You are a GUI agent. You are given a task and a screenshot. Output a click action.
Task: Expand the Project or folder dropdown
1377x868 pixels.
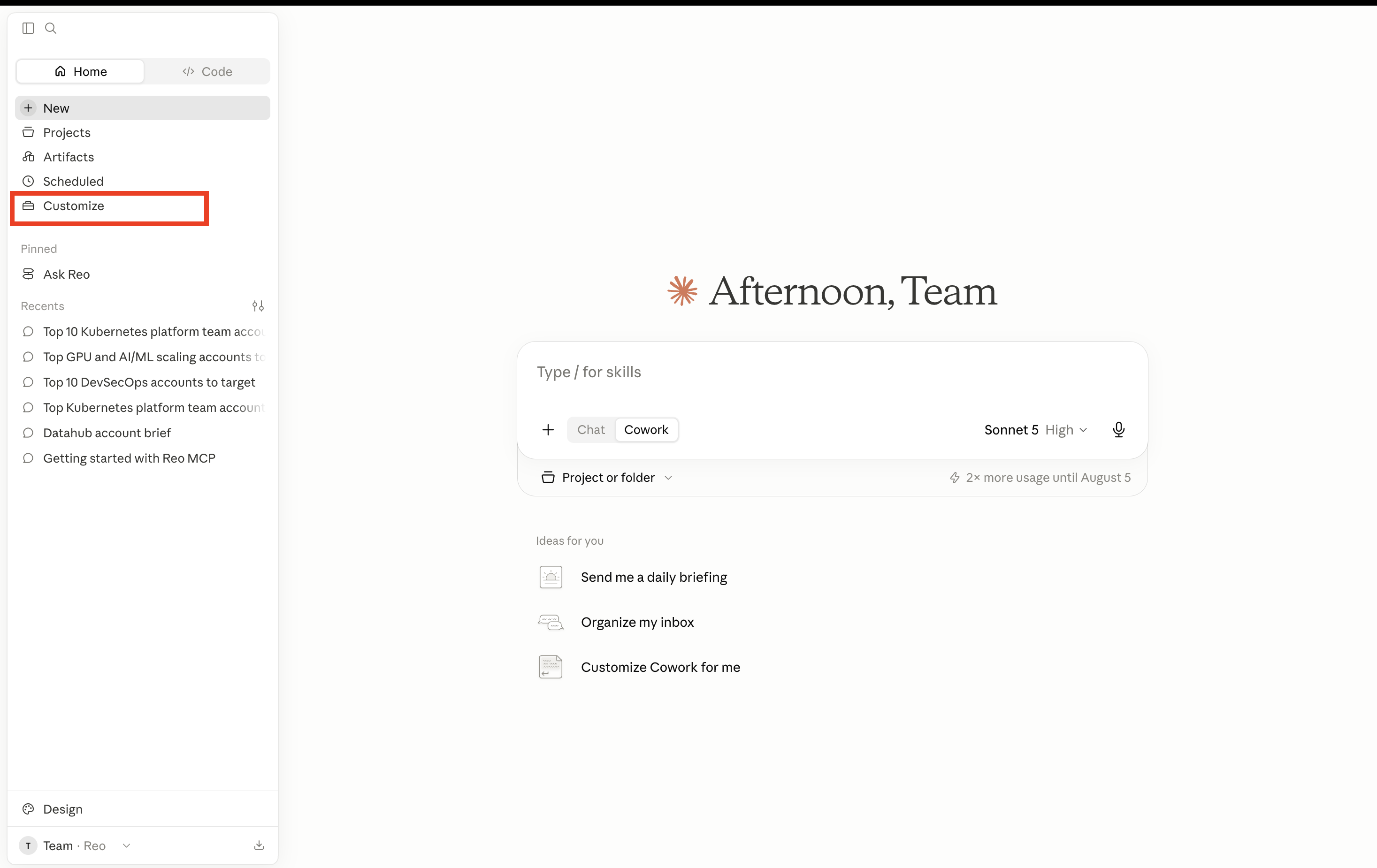[607, 478]
